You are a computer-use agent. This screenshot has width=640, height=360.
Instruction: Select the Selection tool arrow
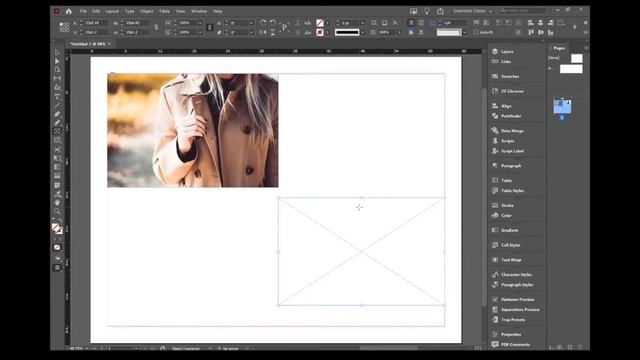point(57,53)
